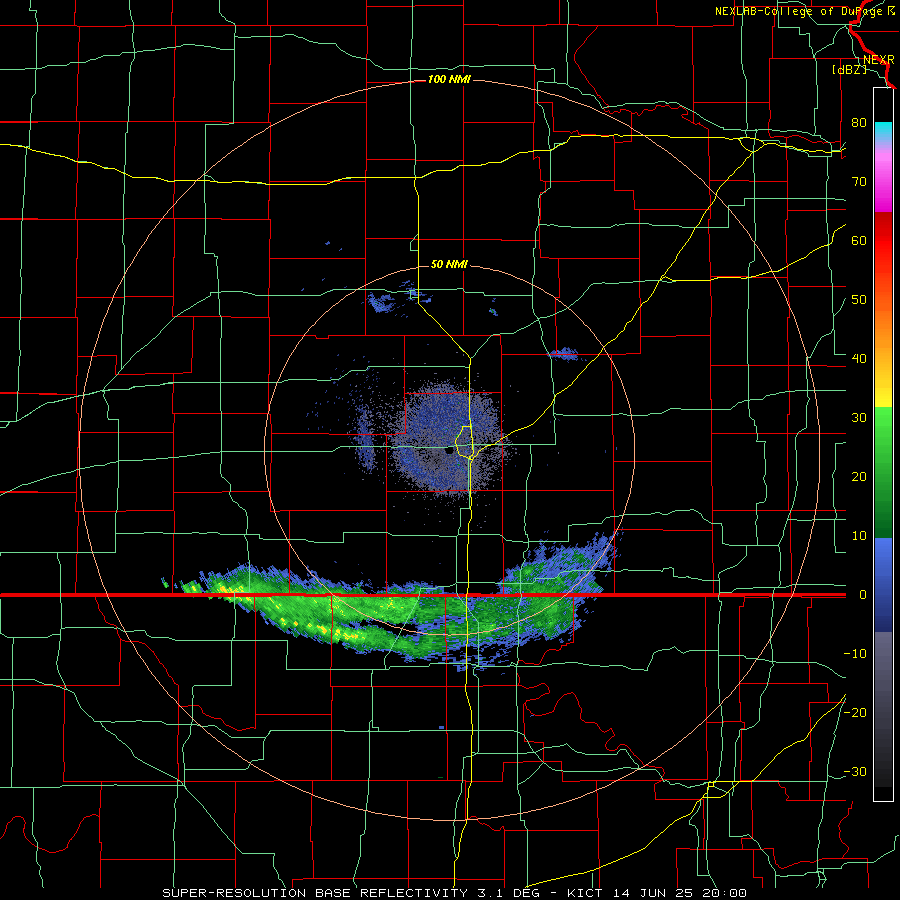Click the Super-Resolution Base Reflectivity caption text
The width and height of the screenshot is (900, 900).
(x=454, y=893)
